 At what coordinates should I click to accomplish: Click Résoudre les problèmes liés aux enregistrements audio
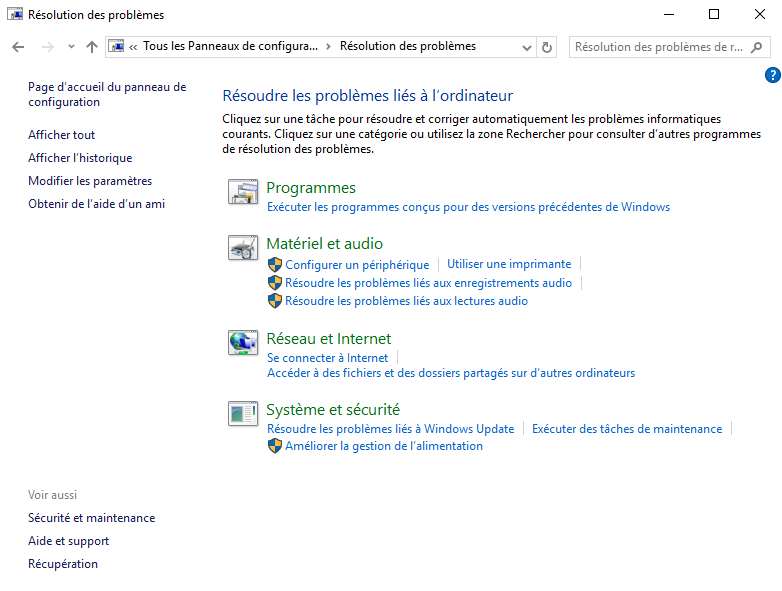click(428, 283)
